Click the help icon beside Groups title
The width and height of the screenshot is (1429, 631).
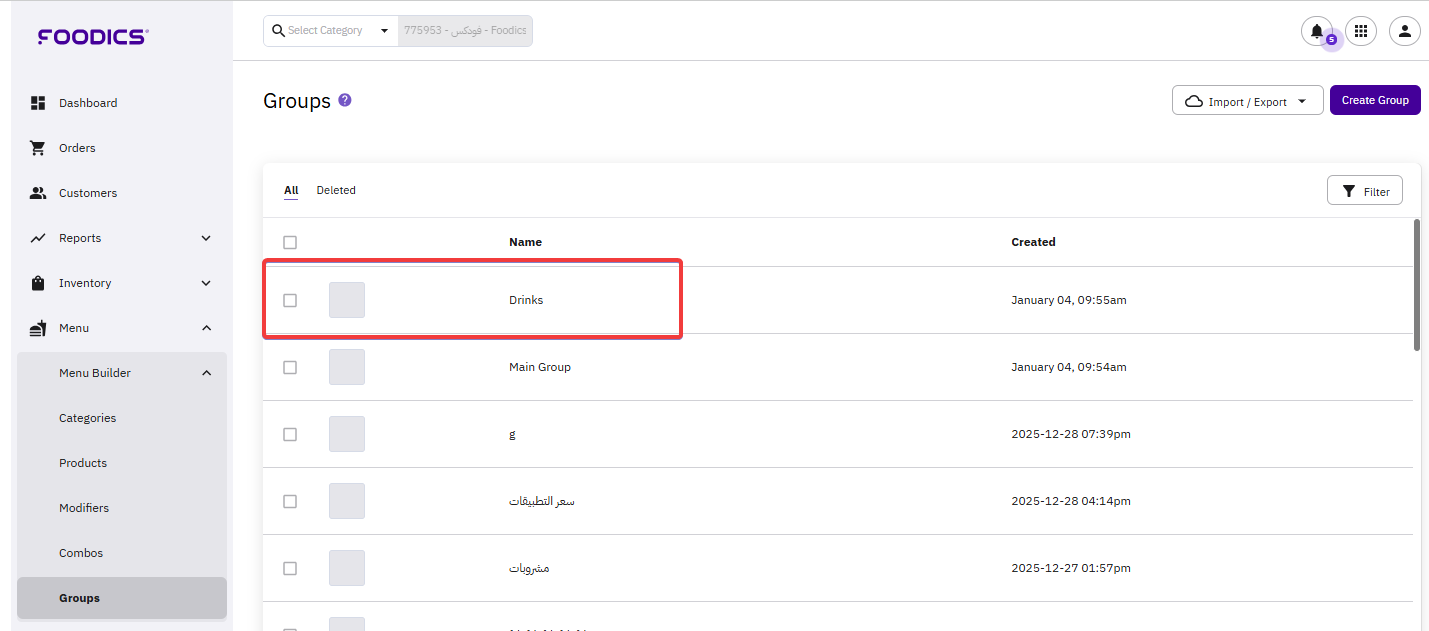(x=345, y=100)
